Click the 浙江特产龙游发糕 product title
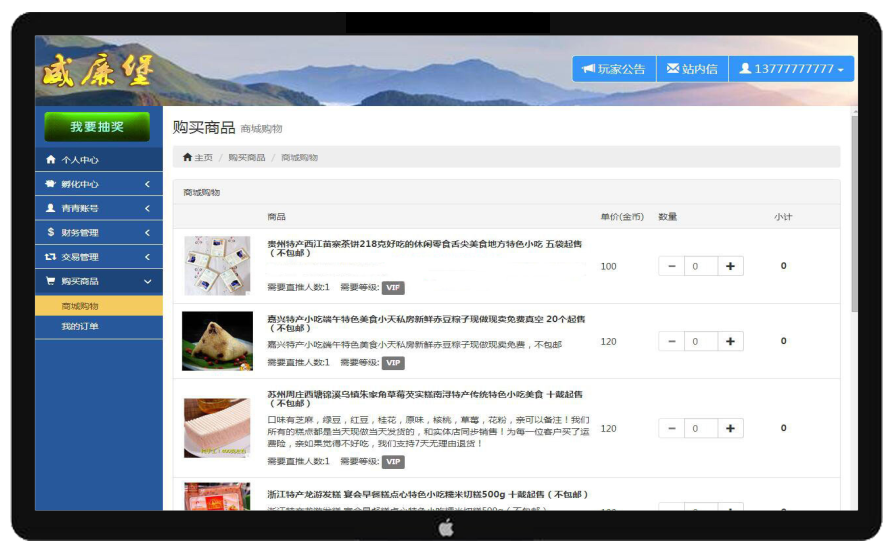The image size is (895, 556). pyautogui.click(x=428, y=494)
